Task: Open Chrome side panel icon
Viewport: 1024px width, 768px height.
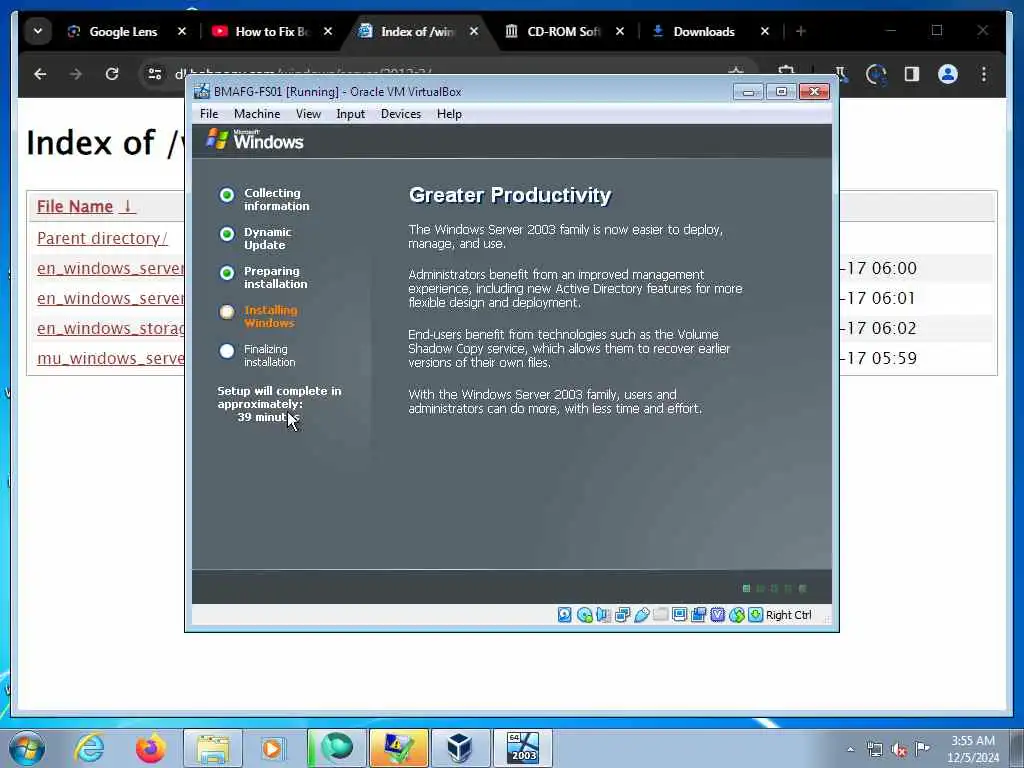Action: [912, 74]
